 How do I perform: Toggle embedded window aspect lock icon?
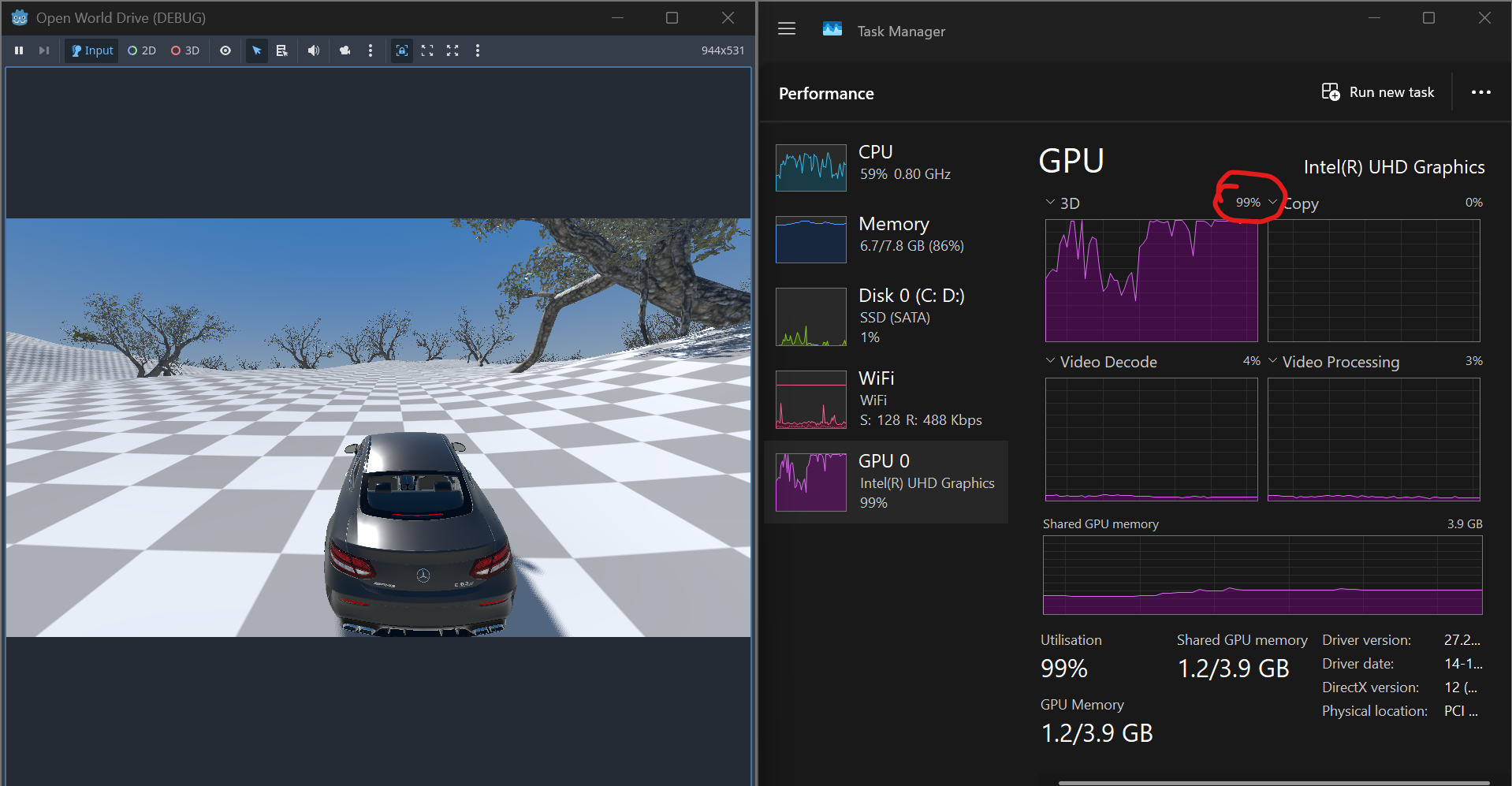coord(402,50)
